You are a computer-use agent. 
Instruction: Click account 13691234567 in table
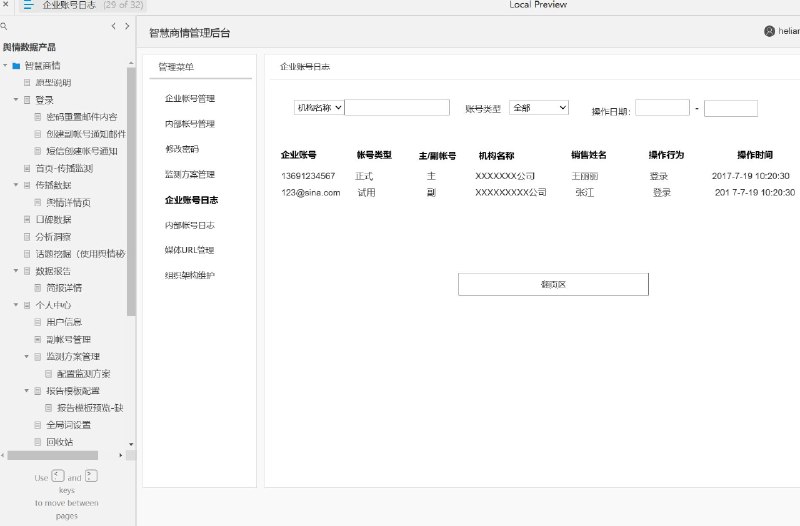tap(308, 176)
